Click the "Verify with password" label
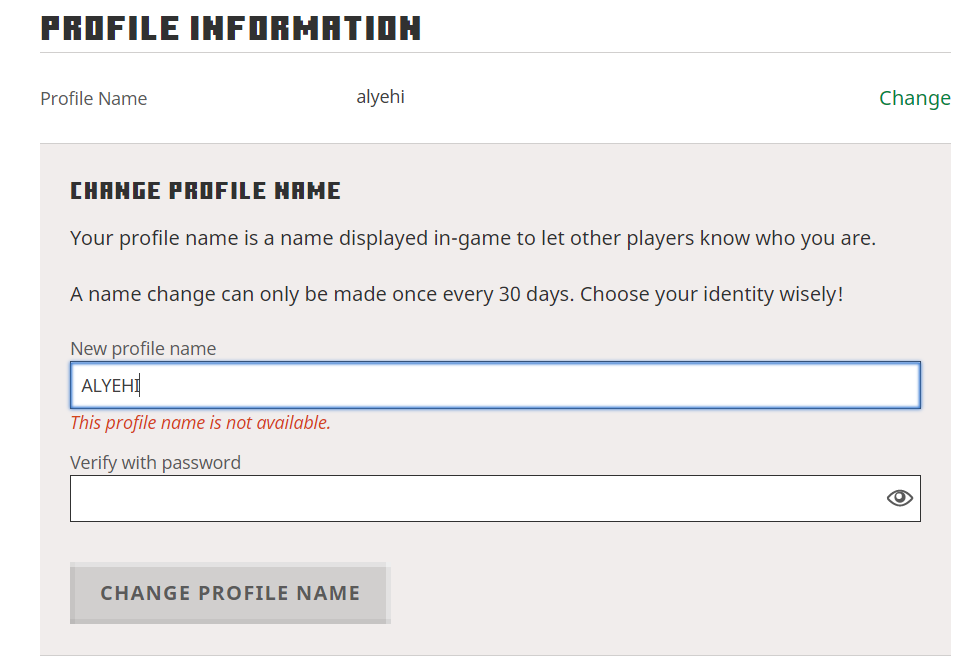 (x=155, y=462)
